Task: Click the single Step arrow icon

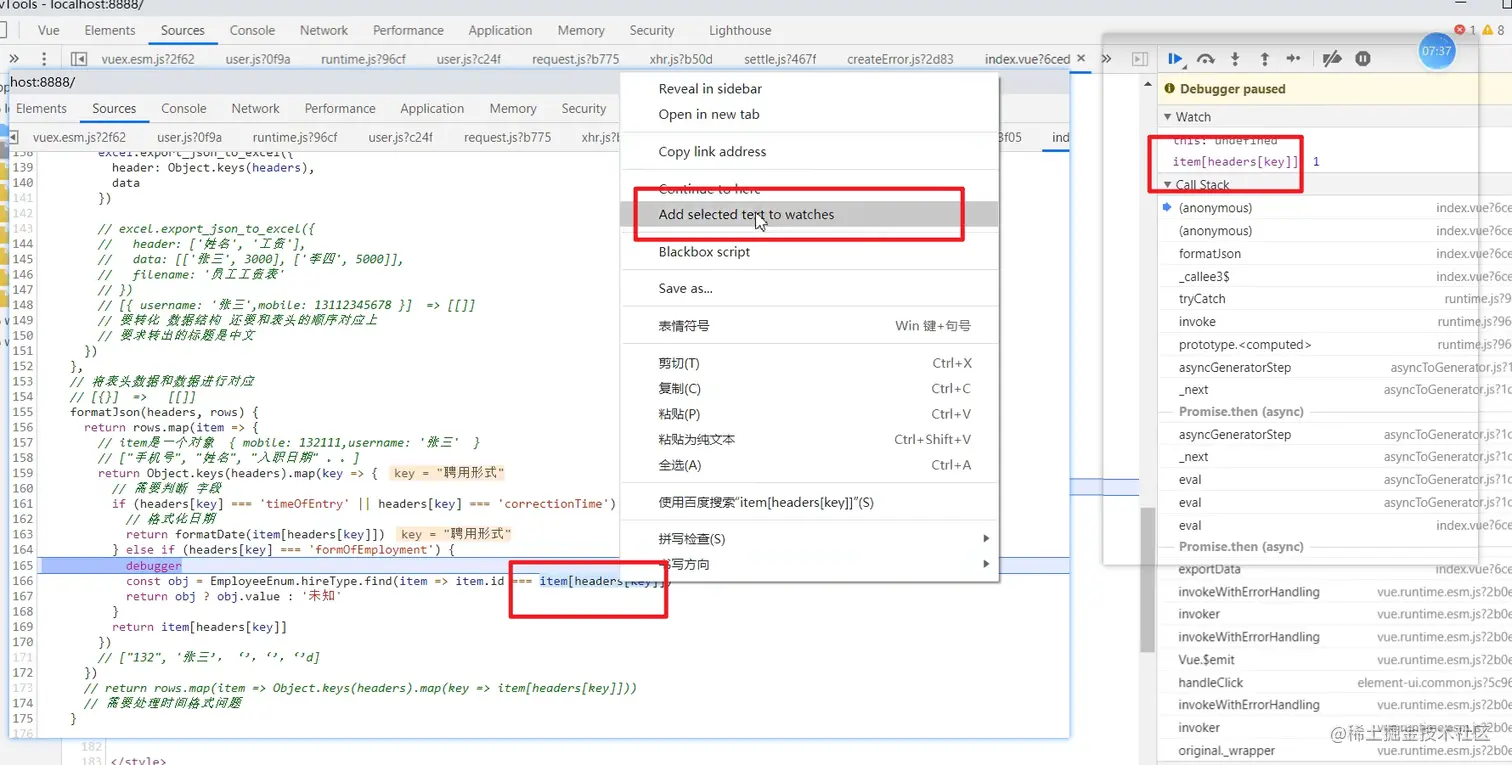Action: point(1294,59)
